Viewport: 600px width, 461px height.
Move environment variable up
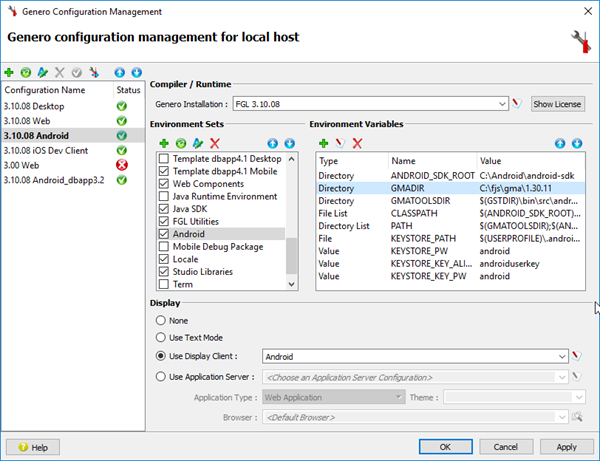click(x=560, y=143)
